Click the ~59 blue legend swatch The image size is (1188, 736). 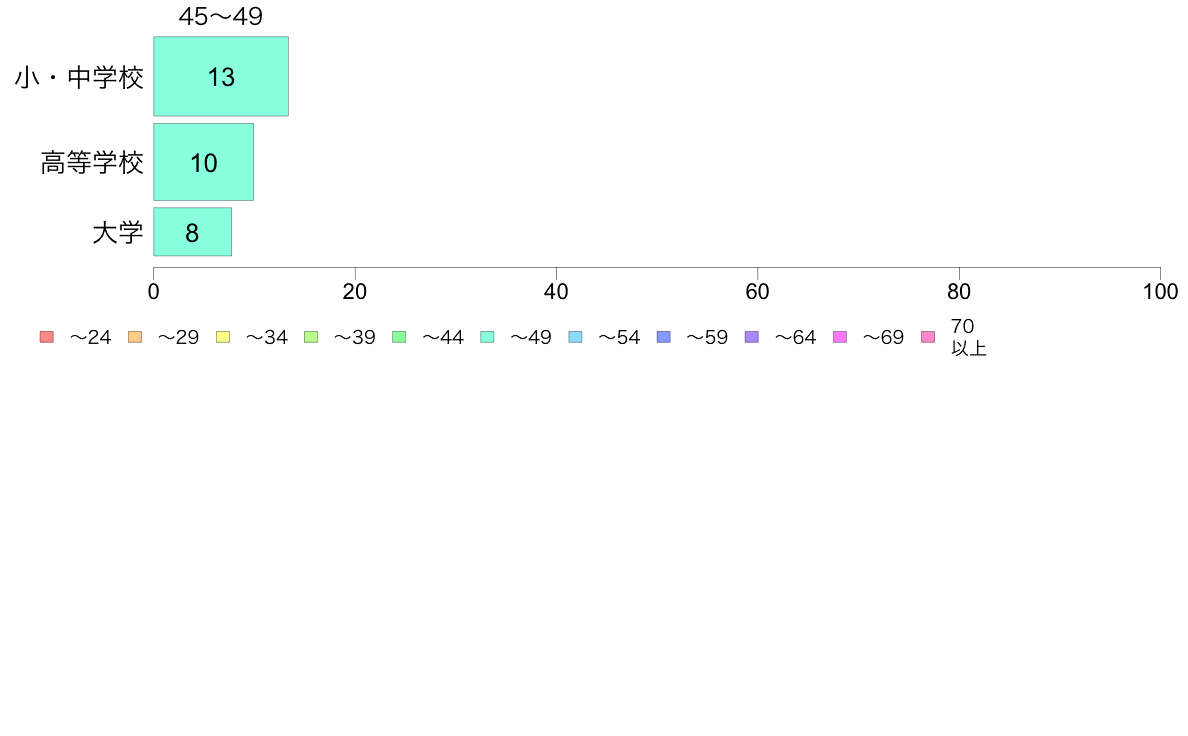click(x=664, y=337)
